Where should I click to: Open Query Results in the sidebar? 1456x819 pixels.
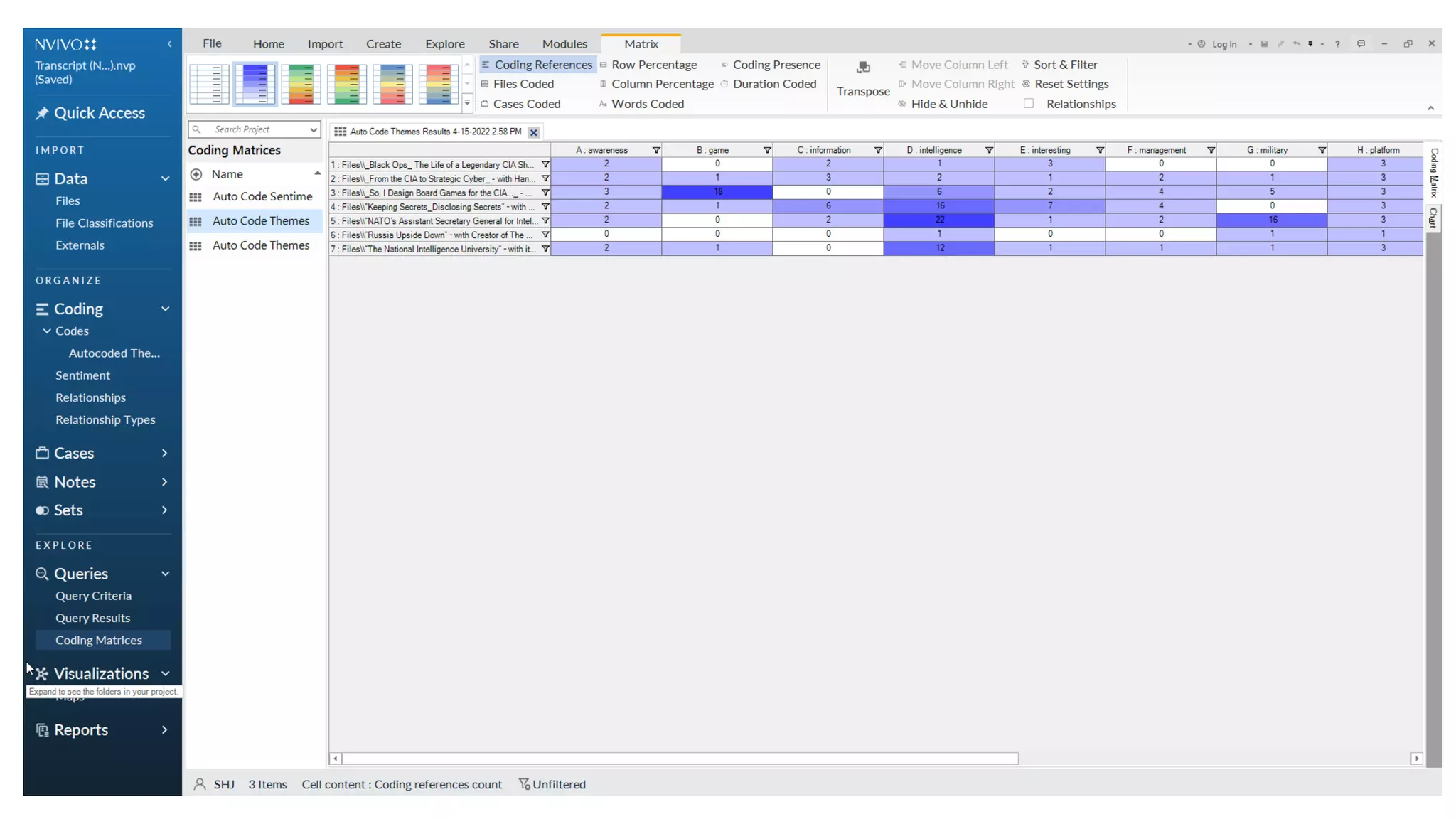tap(92, 618)
